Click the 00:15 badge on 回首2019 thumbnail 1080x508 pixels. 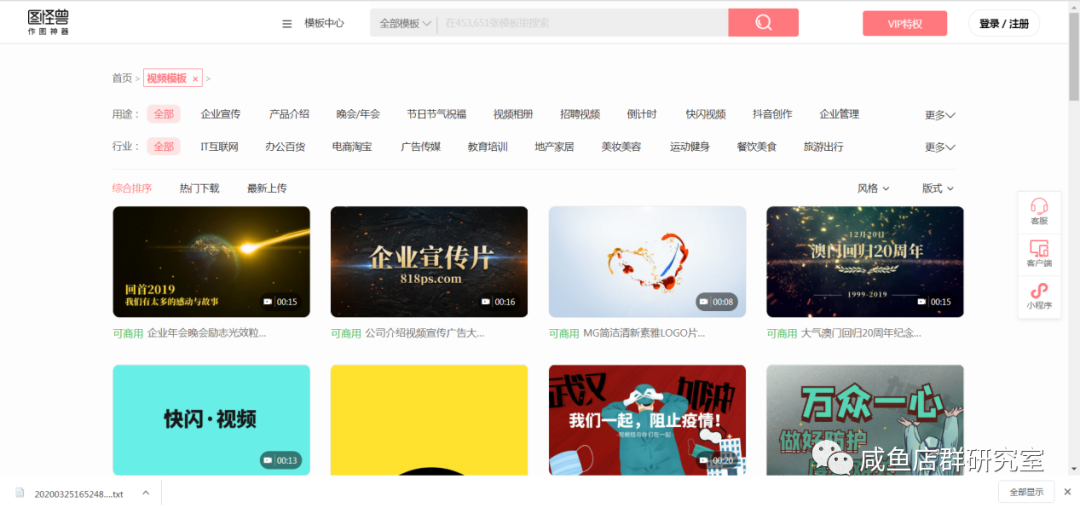pyautogui.click(x=280, y=301)
